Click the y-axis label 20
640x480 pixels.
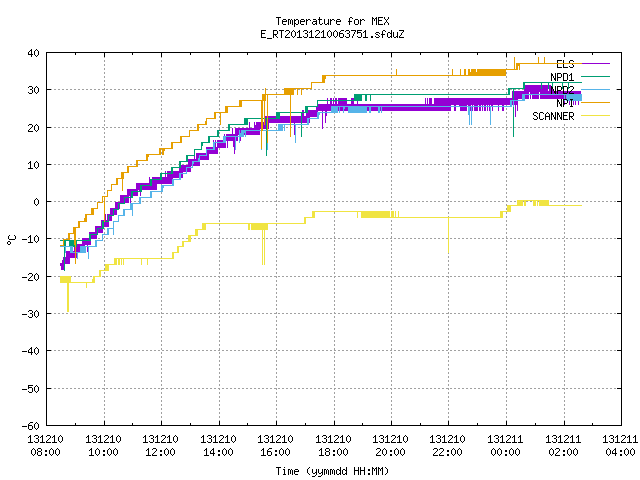click(33, 128)
